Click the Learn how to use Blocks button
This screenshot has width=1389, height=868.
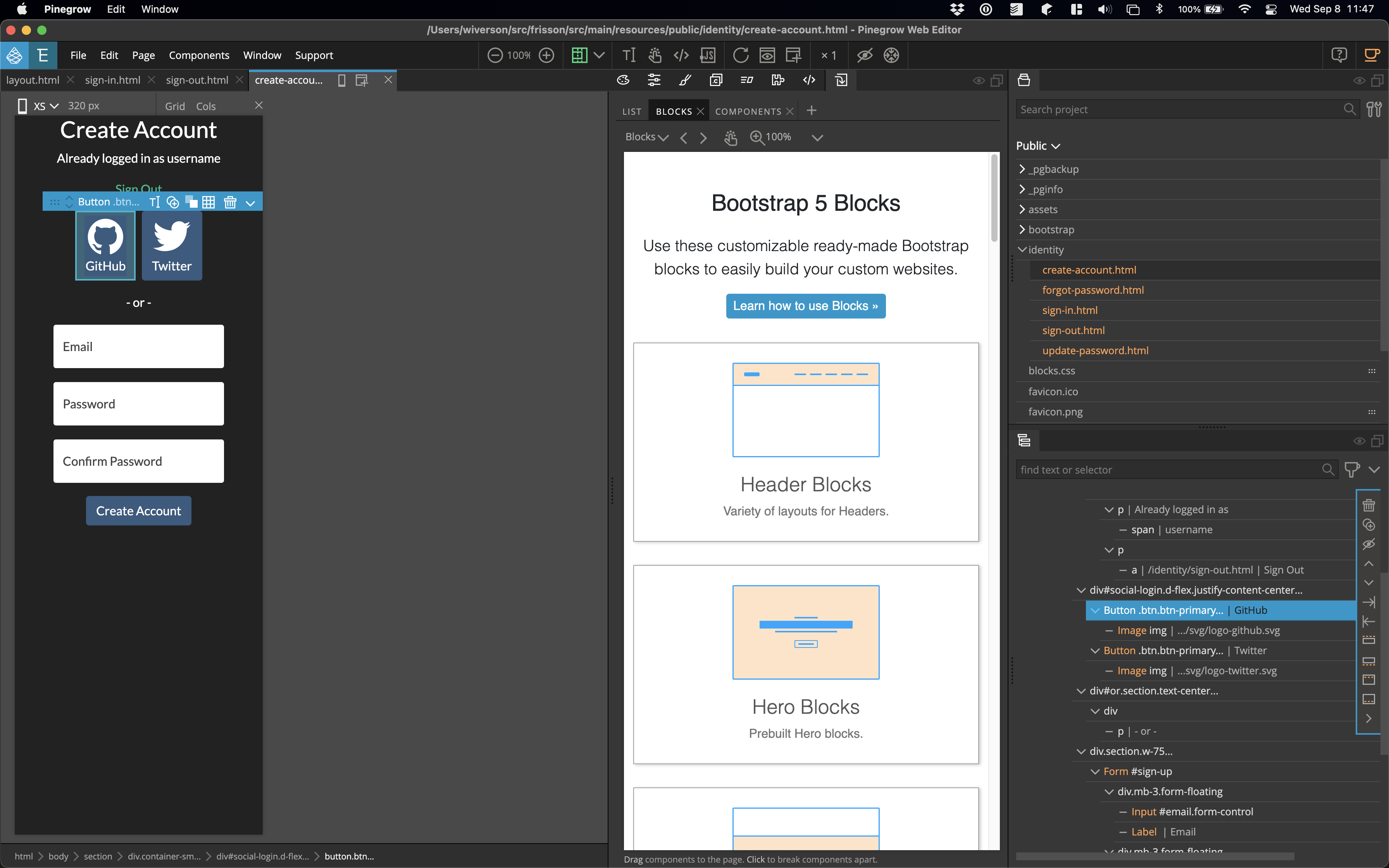click(805, 305)
